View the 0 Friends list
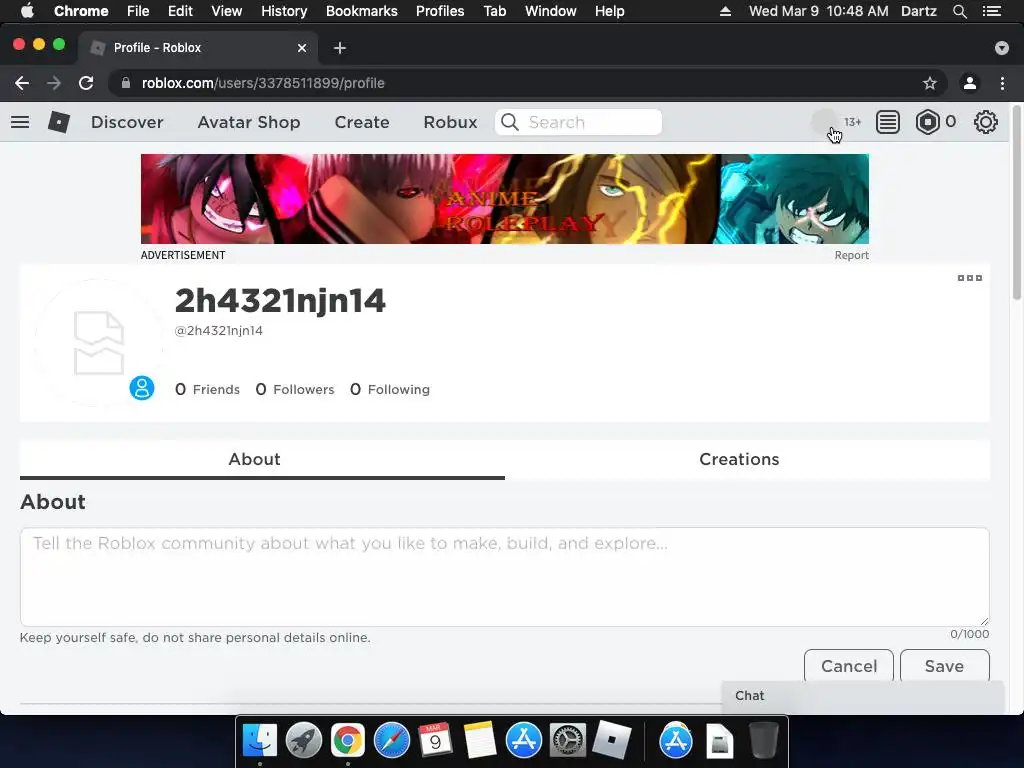 click(207, 389)
